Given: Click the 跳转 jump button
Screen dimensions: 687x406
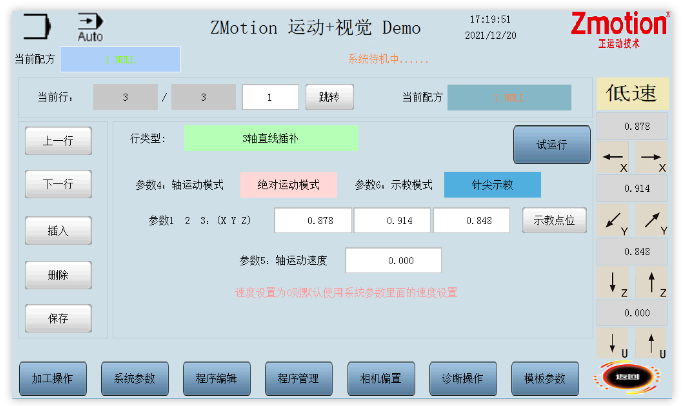Looking at the screenshot, I should (x=329, y=97).
